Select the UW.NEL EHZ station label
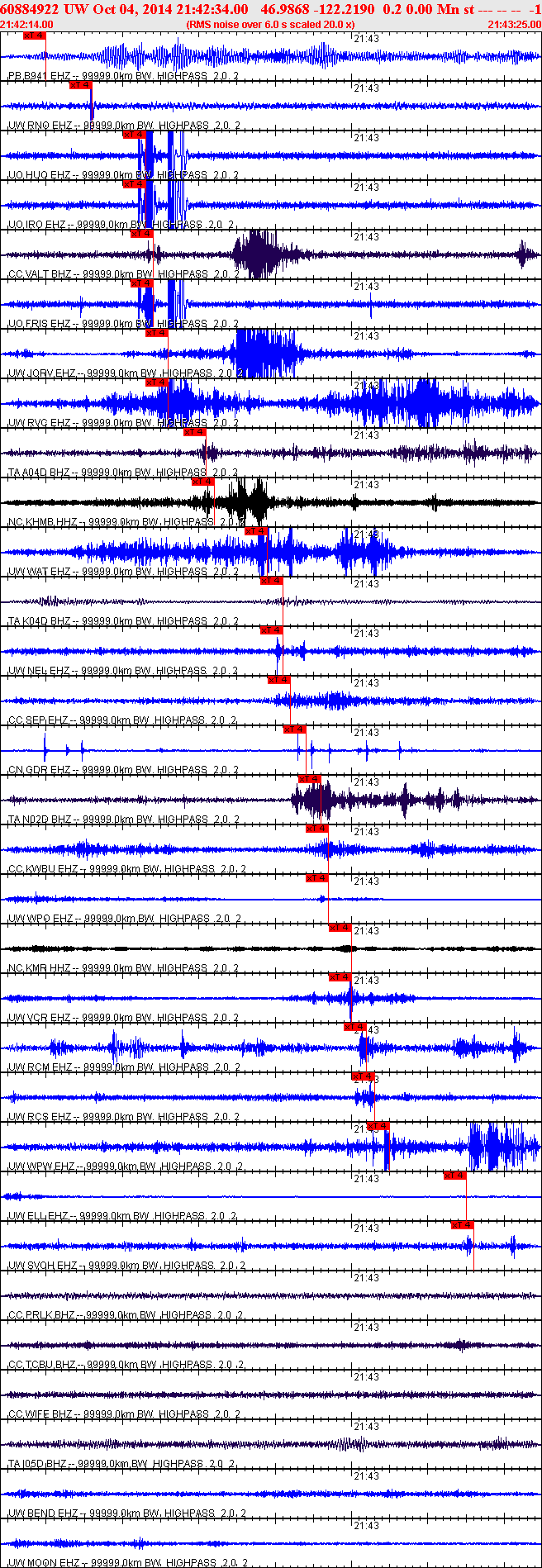542x1568 pixels. [x=39, y=671]
